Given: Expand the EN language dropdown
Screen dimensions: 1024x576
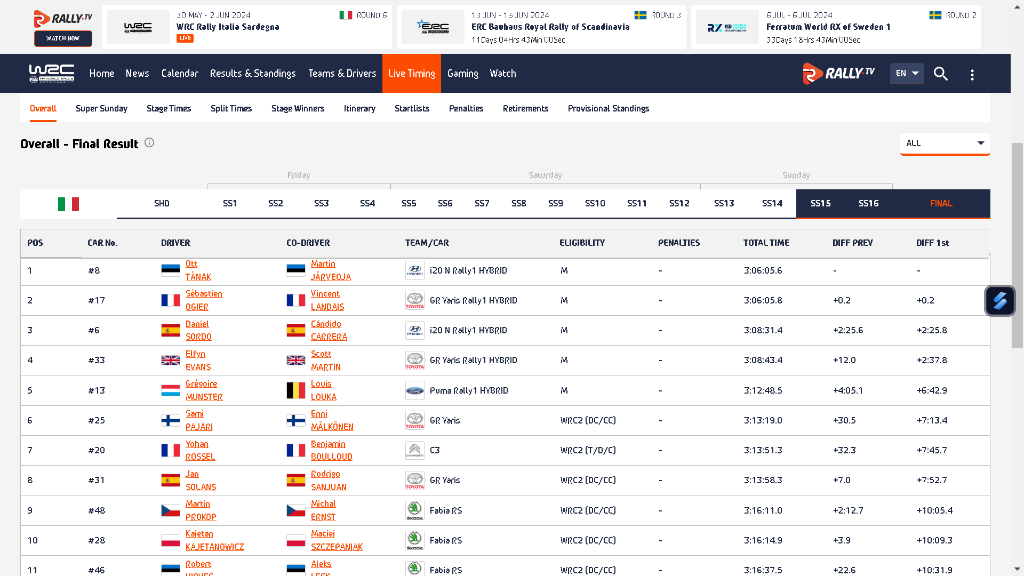Looking at the screenshot, I should click(906, 73).
